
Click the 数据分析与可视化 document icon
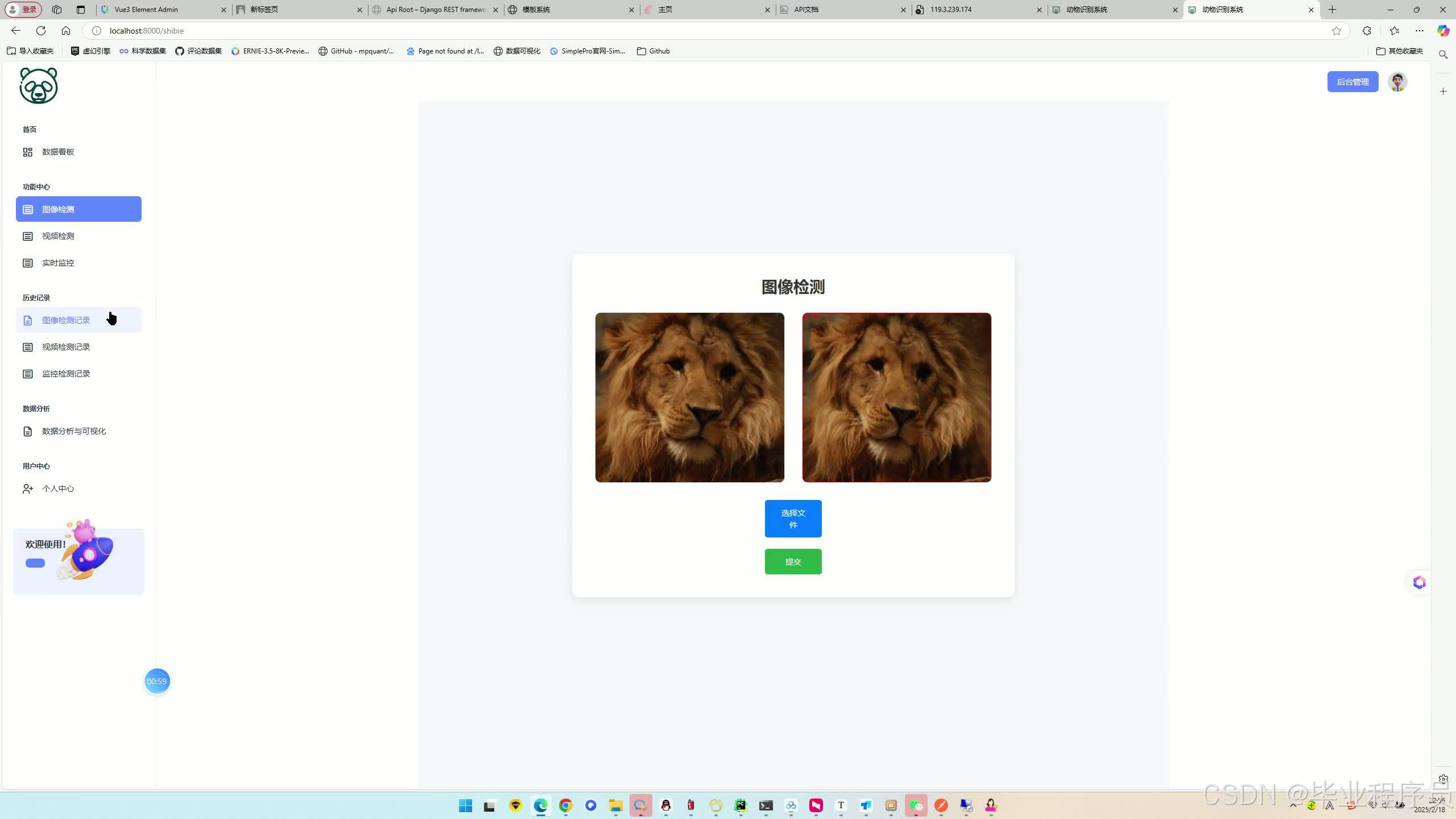click(x=27, y=431)
